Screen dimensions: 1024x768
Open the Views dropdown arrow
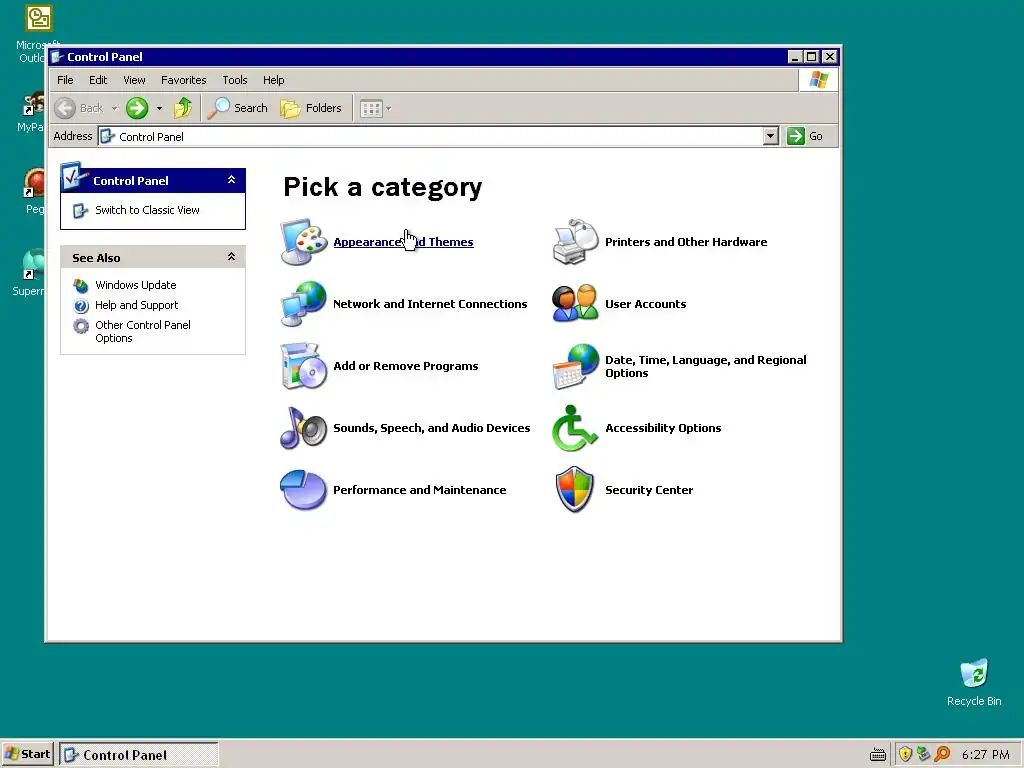point(389,108)
